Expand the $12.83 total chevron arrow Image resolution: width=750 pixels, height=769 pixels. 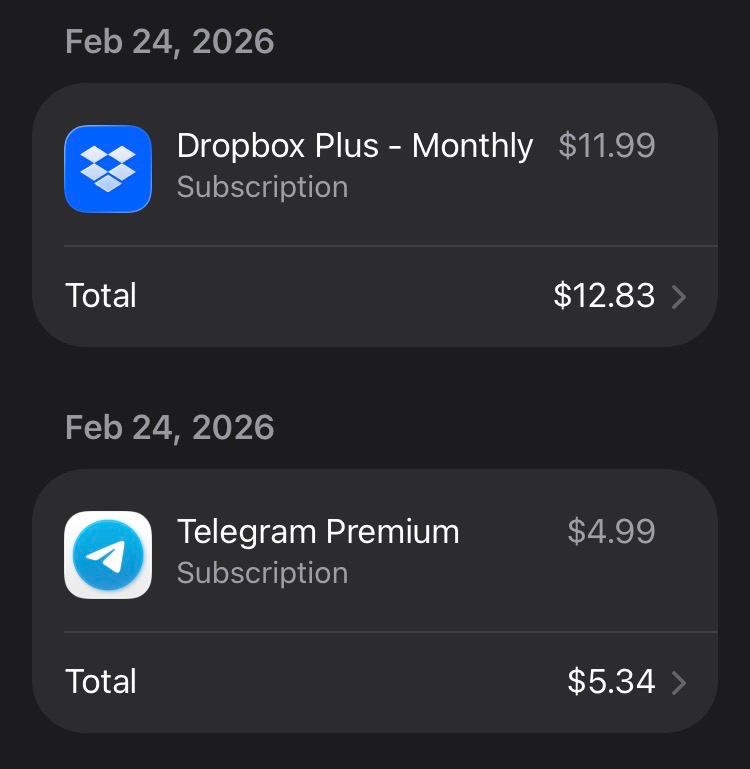679,296
